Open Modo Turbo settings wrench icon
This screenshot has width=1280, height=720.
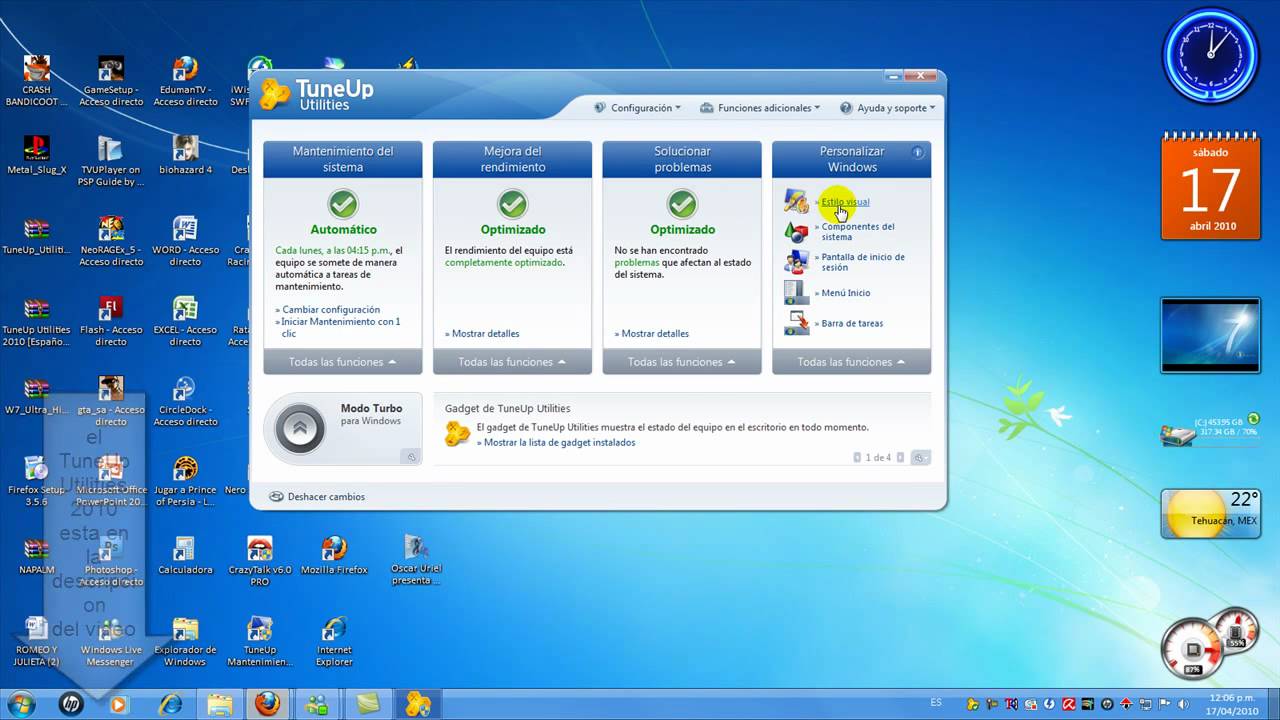point(410,457)
